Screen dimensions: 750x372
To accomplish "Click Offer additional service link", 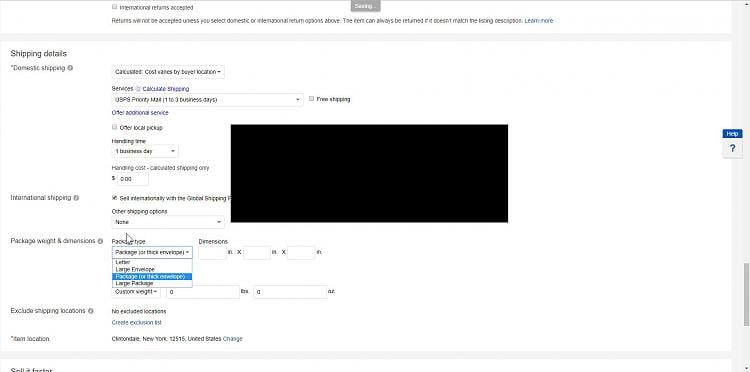I will (x=140, y=113).
